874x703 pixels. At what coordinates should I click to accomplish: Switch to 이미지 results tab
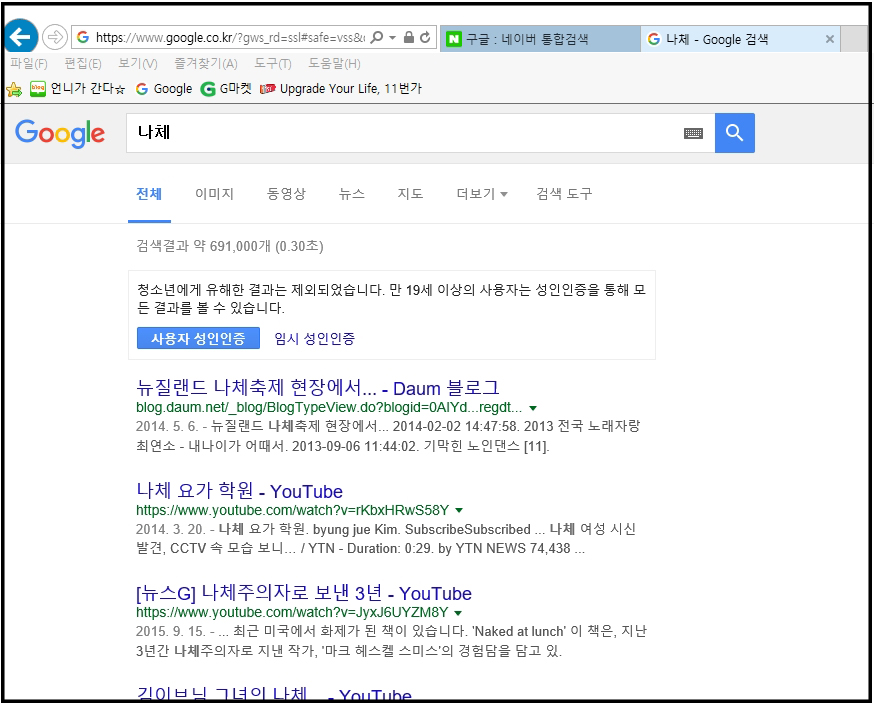(x=215, y=194)
